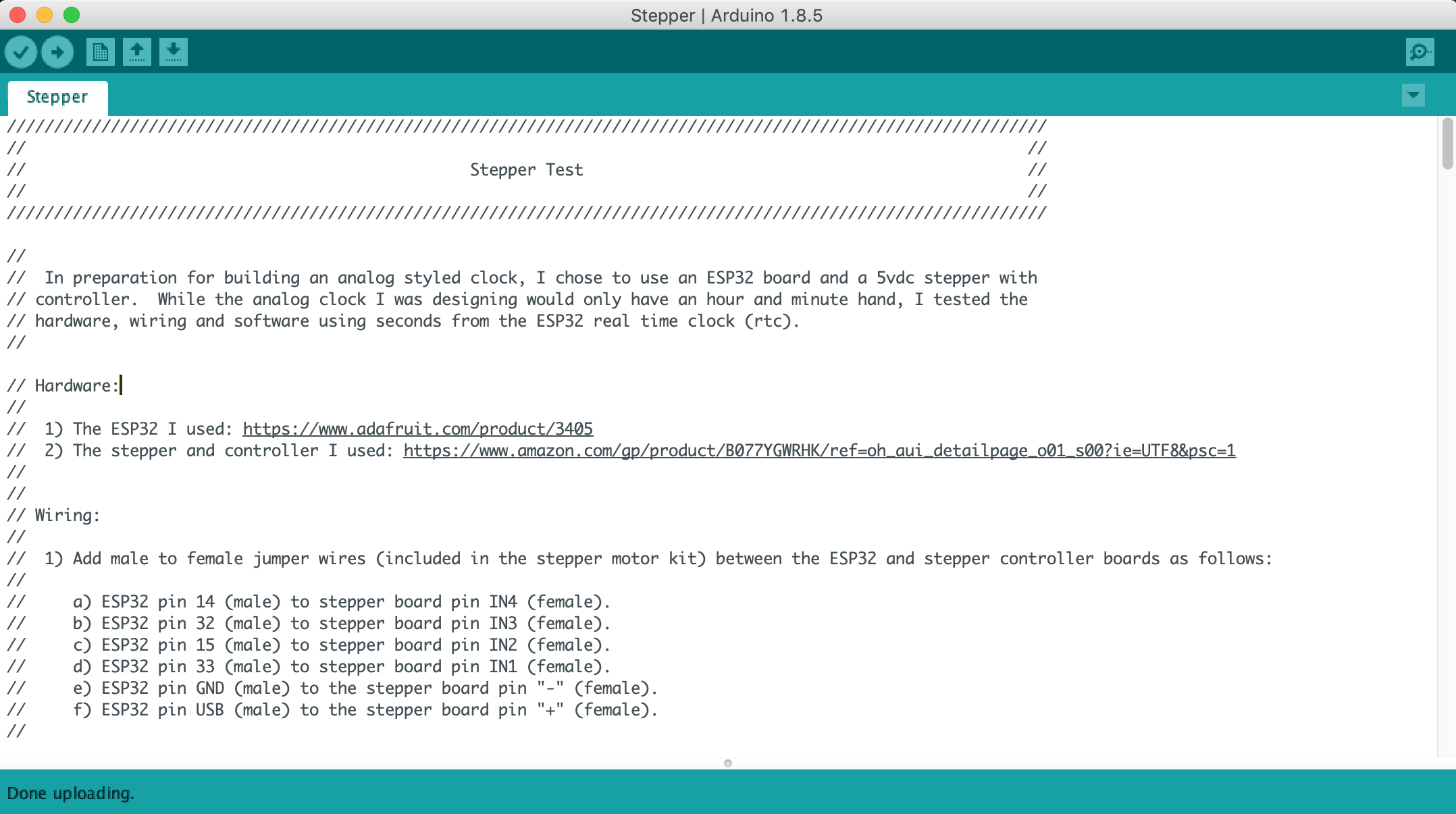Click the 'hardware, wiring and software' comment line
The image size is (1456, 814).
pyautogui.click(x=403, y=321)
